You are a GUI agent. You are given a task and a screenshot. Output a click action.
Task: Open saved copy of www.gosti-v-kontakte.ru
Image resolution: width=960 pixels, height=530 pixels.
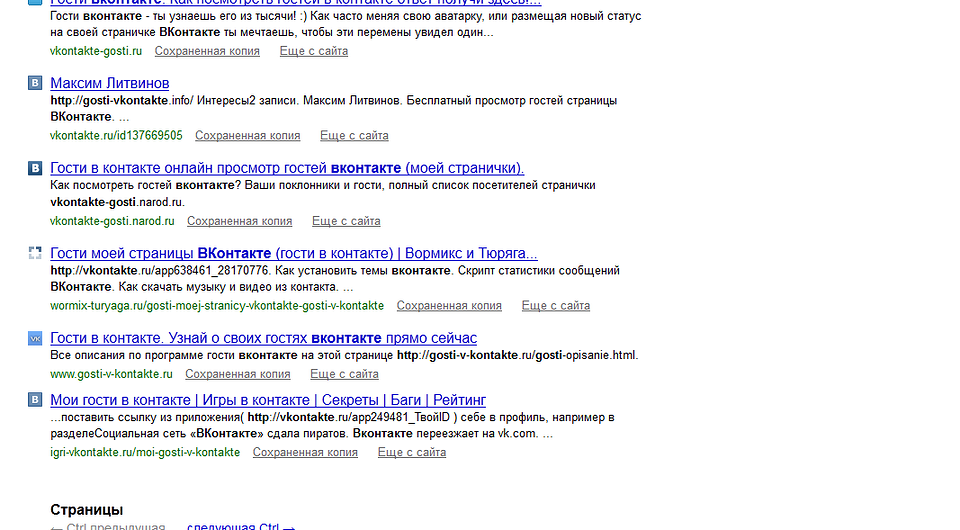237,374
